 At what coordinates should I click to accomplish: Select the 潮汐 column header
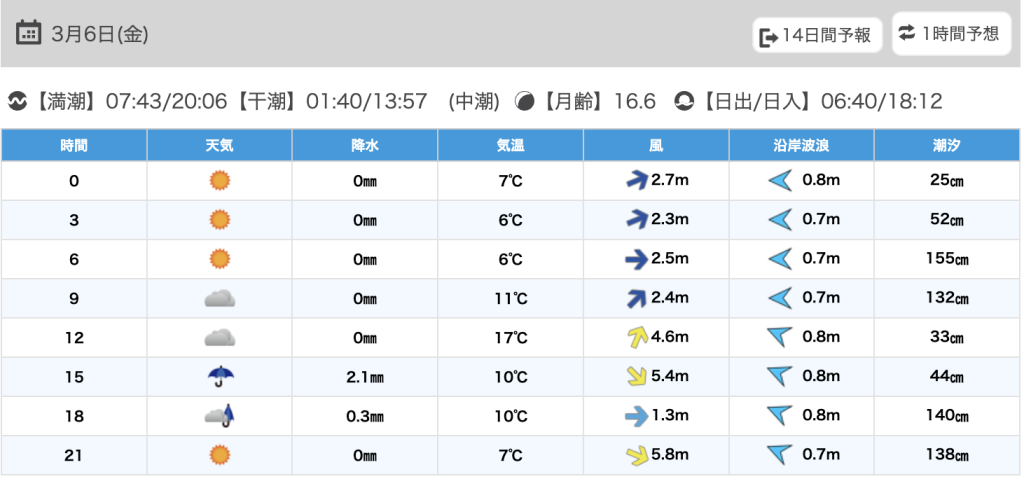click(x=946, y=145)
